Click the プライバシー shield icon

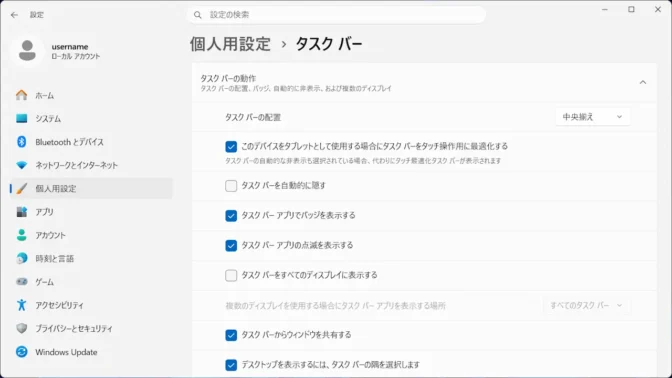click(x=21, y=328)
